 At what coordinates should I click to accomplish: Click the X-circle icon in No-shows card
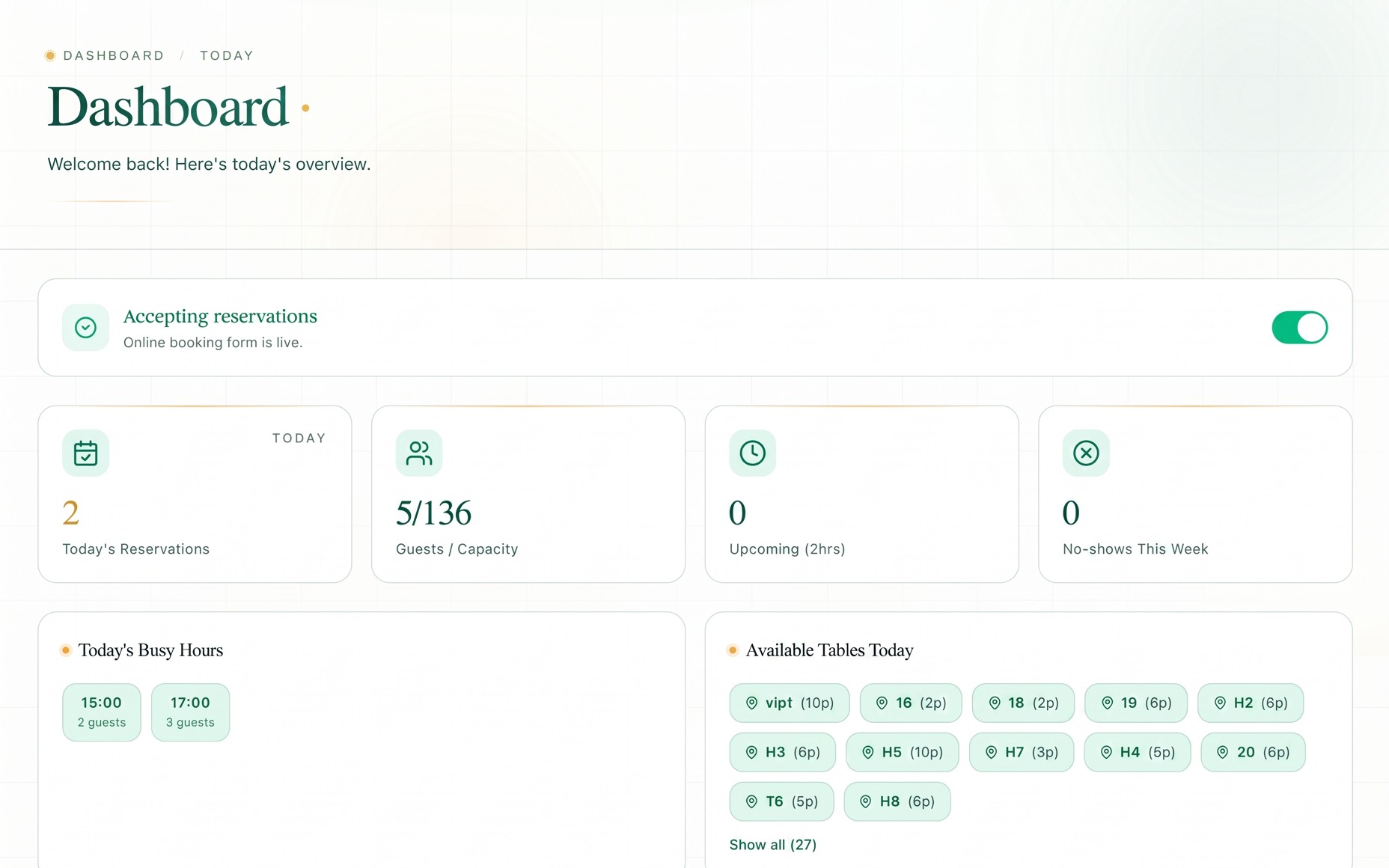point(1086,453)
